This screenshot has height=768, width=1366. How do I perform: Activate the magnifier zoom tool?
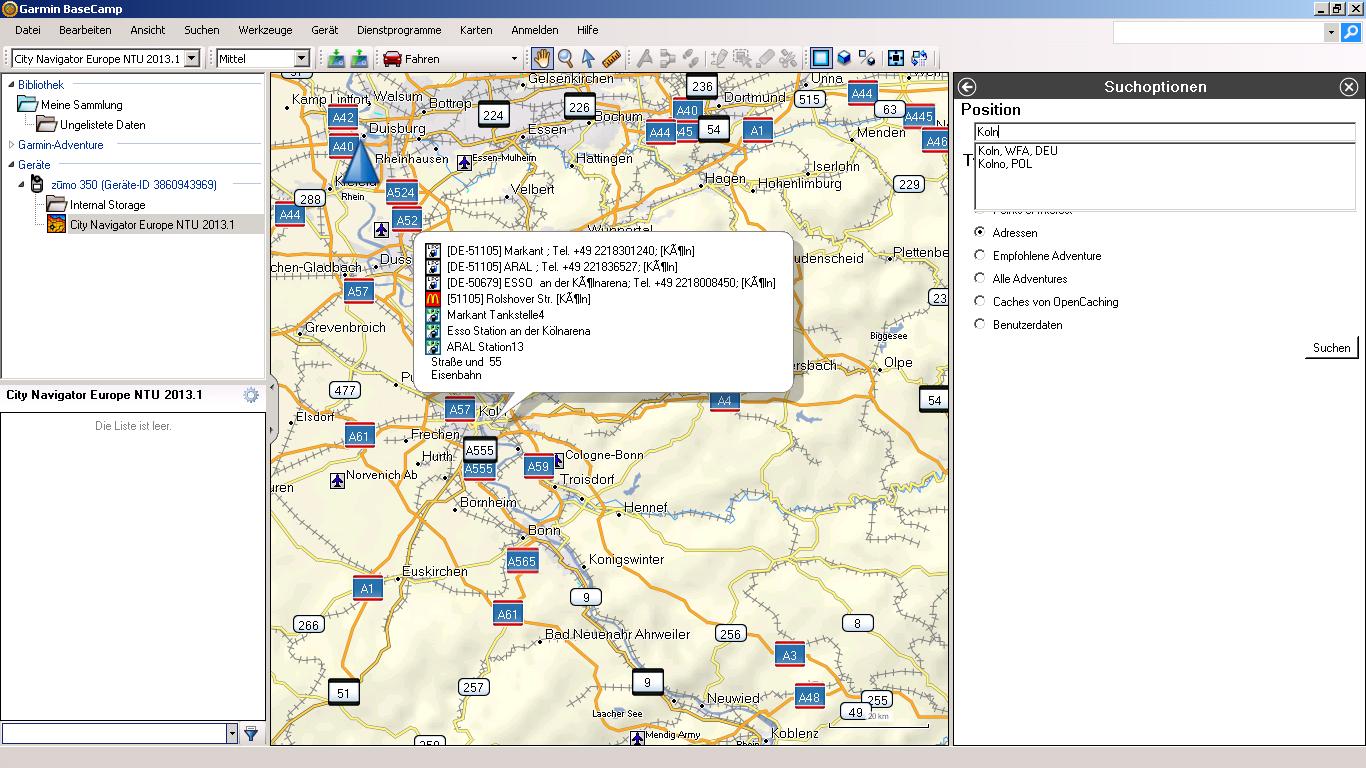click(x=565, y=59)
